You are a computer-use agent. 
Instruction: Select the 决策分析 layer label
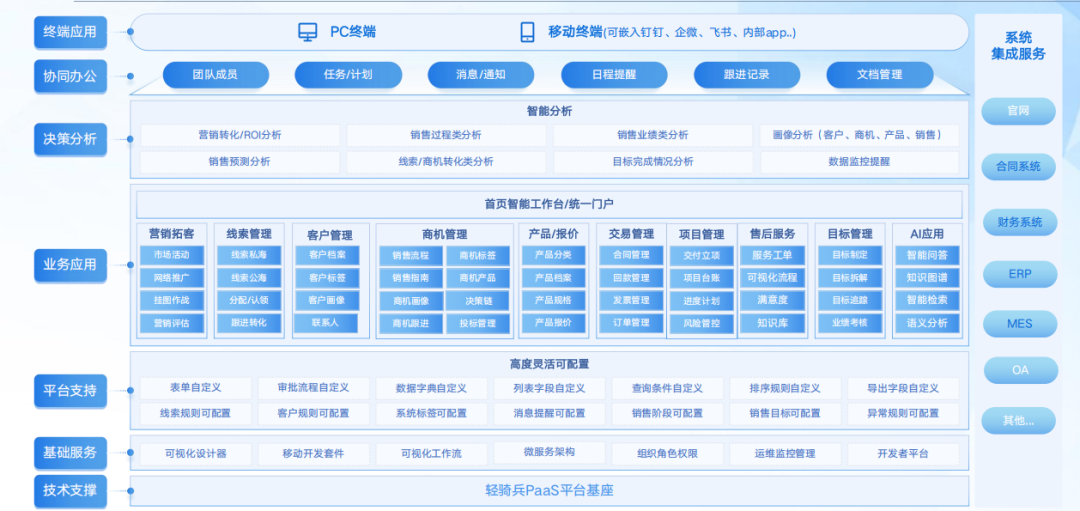(70, 139)
